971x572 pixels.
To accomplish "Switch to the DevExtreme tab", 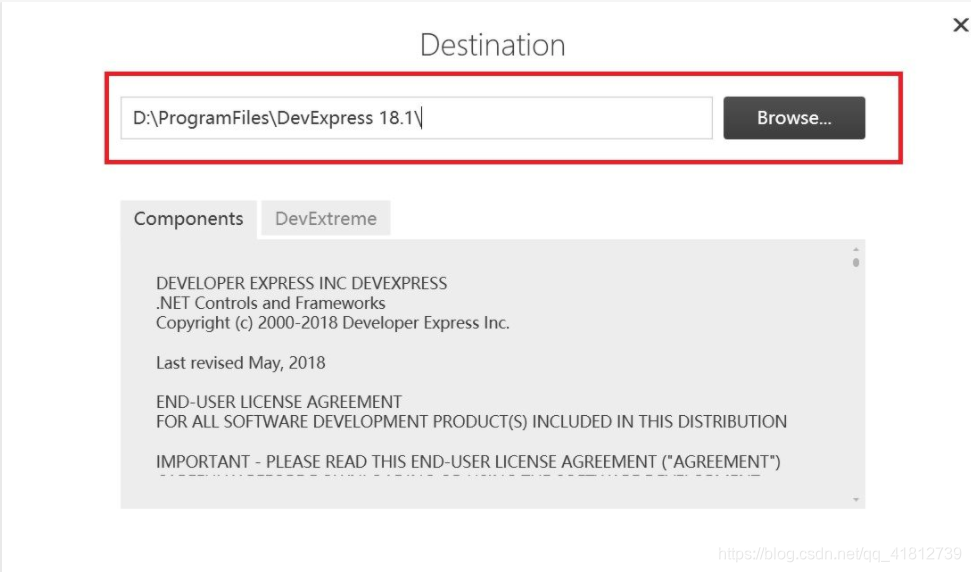I will click(x=326, y=219).
